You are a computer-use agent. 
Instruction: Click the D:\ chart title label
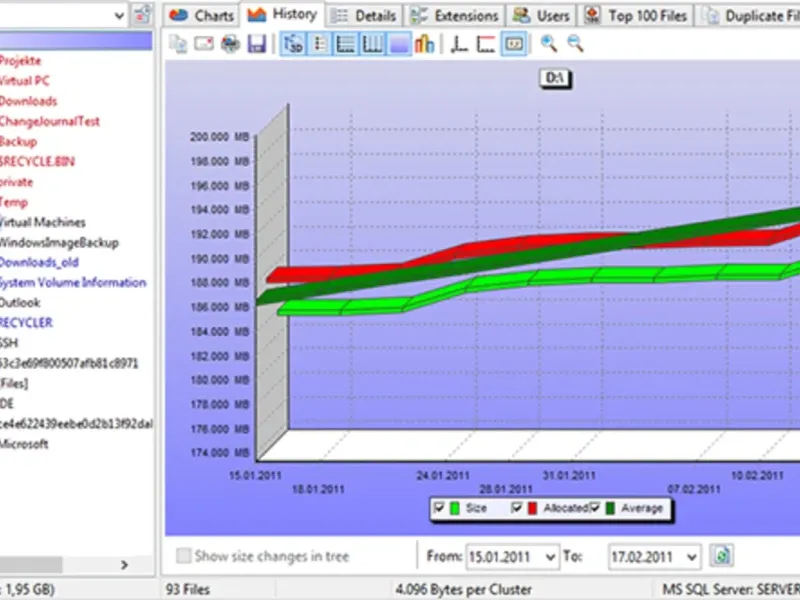tap(555, 78)
